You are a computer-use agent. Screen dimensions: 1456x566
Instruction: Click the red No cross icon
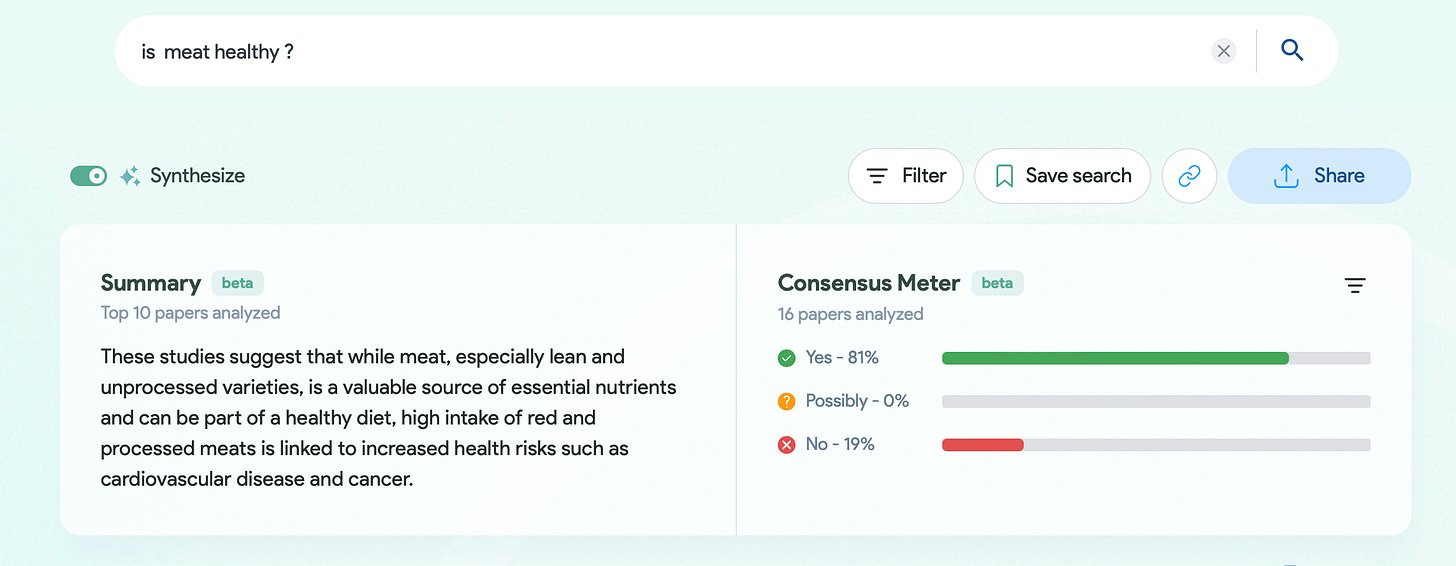[787, 444]
